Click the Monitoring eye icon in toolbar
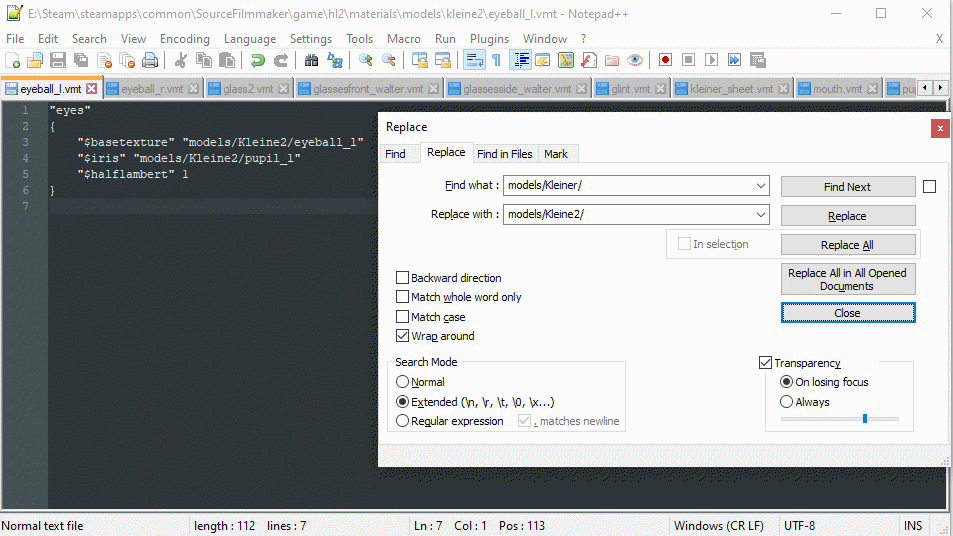Image resolution: width=953 pixels, height=536 pixels. (634, 61)
